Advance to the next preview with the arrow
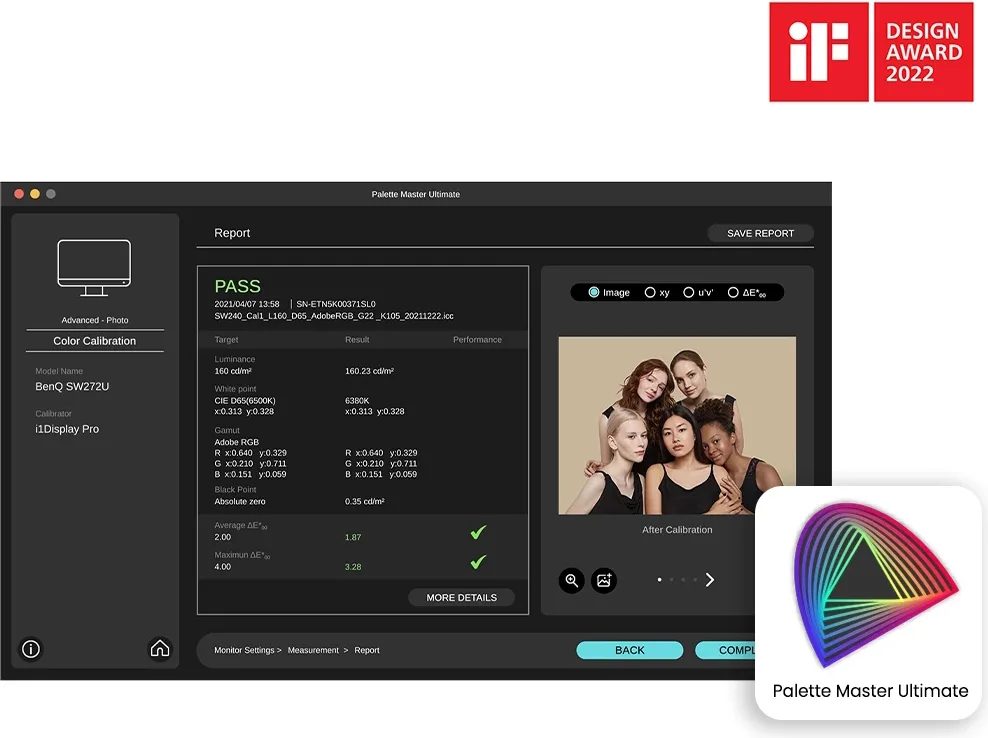The height and width of the screenshot is (738, 988). pyautogui.click(x=709, y=580)
